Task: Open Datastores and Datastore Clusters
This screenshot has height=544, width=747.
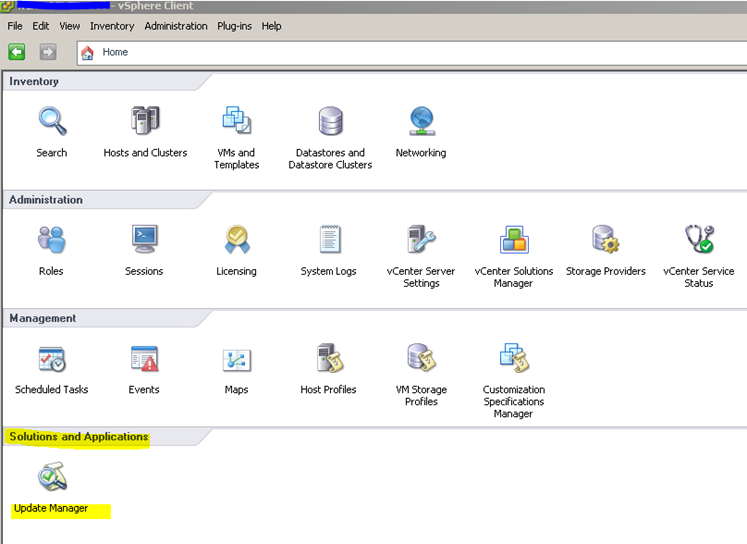Action: point(330,121)
